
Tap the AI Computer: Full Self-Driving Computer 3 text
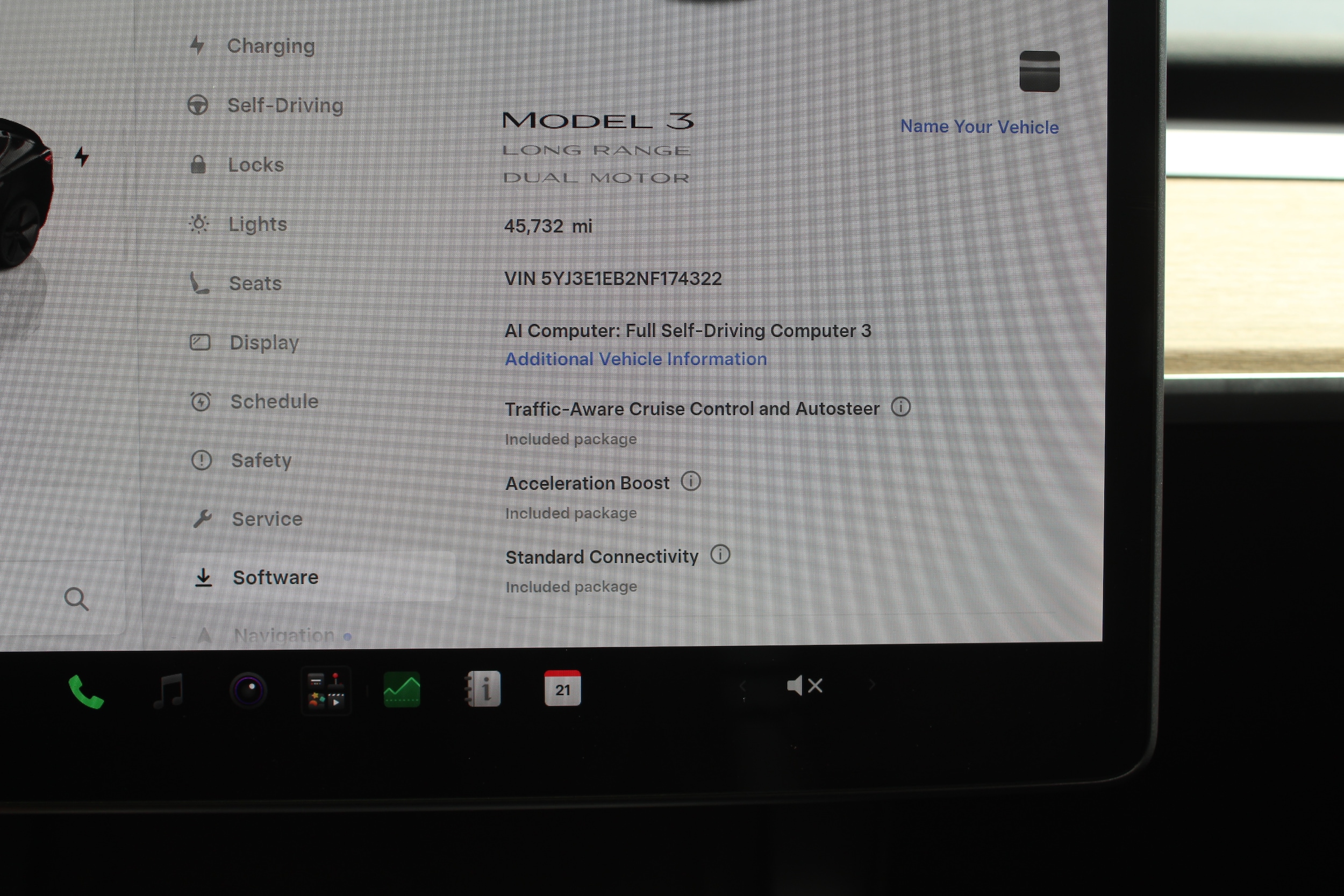(x=688, y=331)
